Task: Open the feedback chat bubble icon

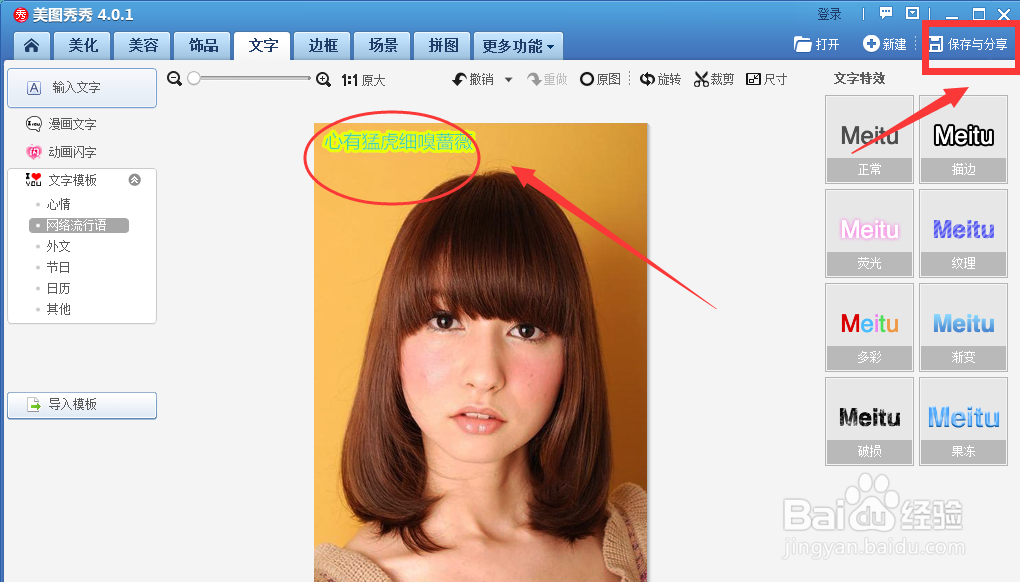Action: (x=886, y=13)
